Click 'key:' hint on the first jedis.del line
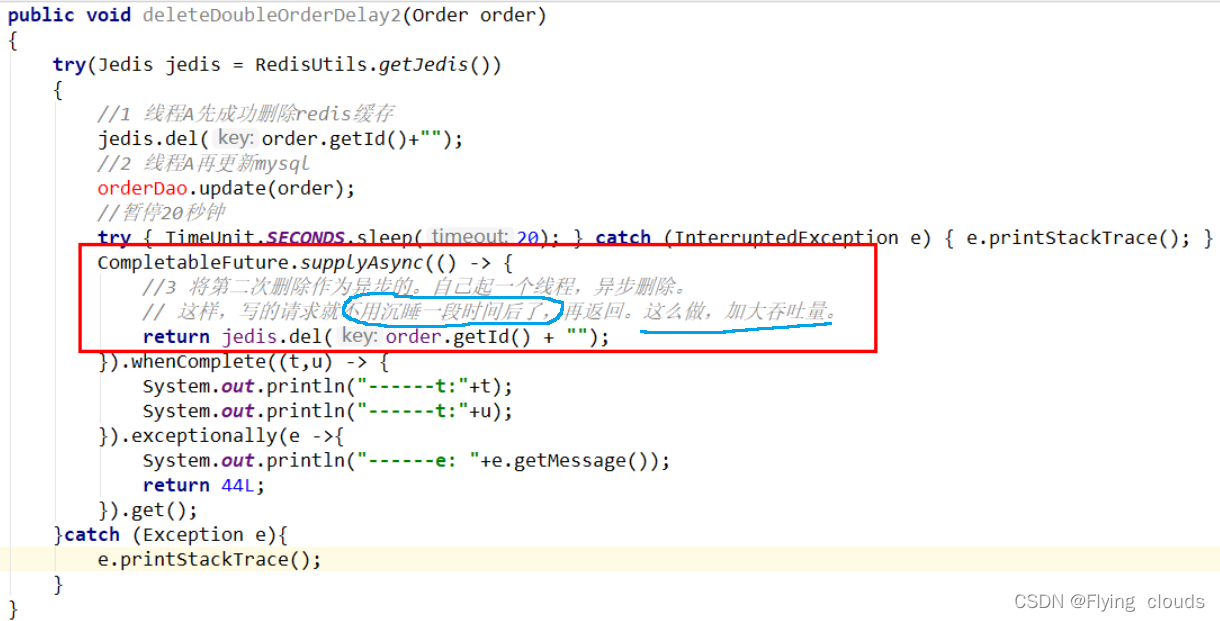1220x621 pixels. 236,139
